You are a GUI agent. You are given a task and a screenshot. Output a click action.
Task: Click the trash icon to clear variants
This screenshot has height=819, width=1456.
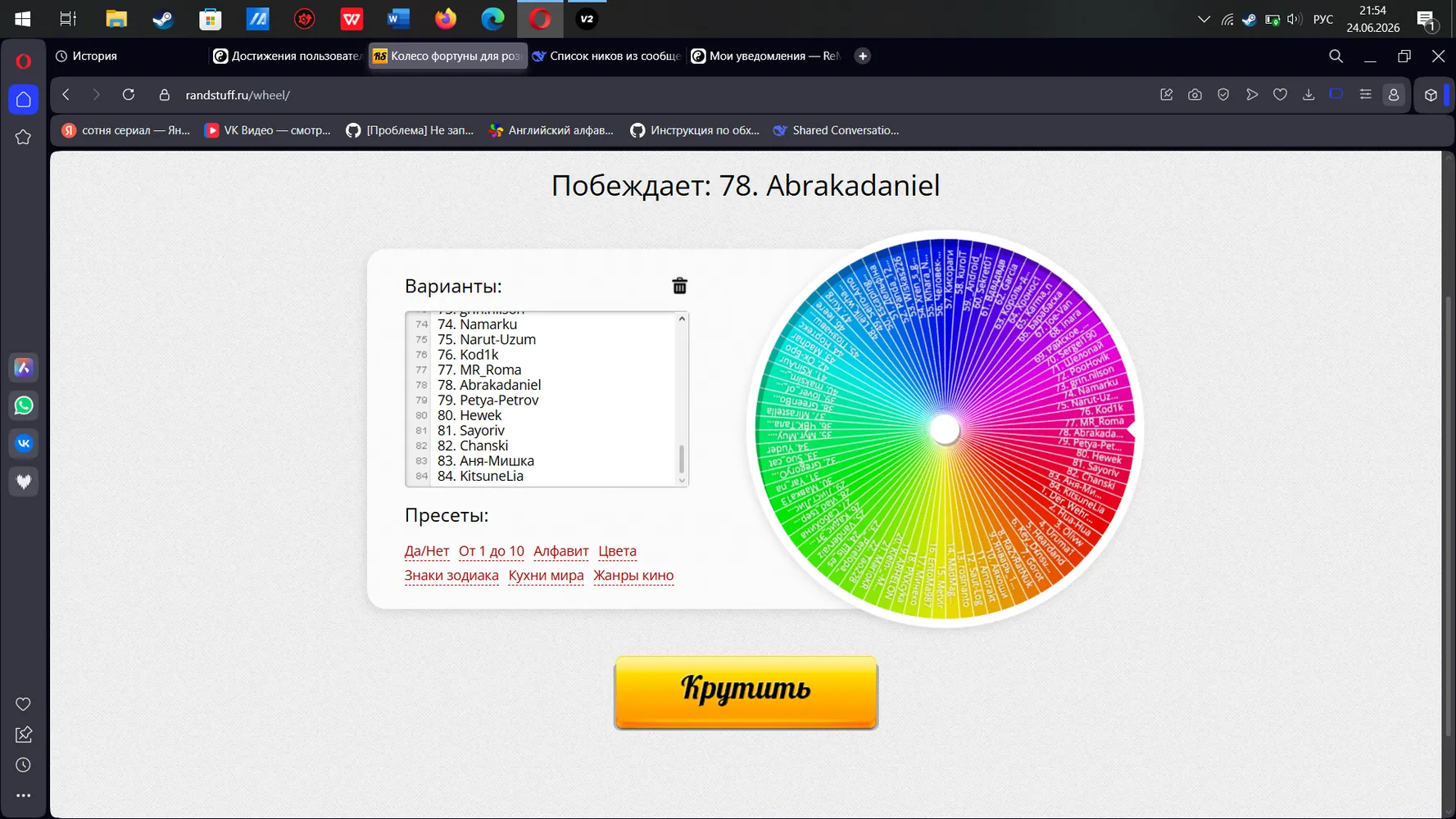pyautogui.click(x=679, y=286)
